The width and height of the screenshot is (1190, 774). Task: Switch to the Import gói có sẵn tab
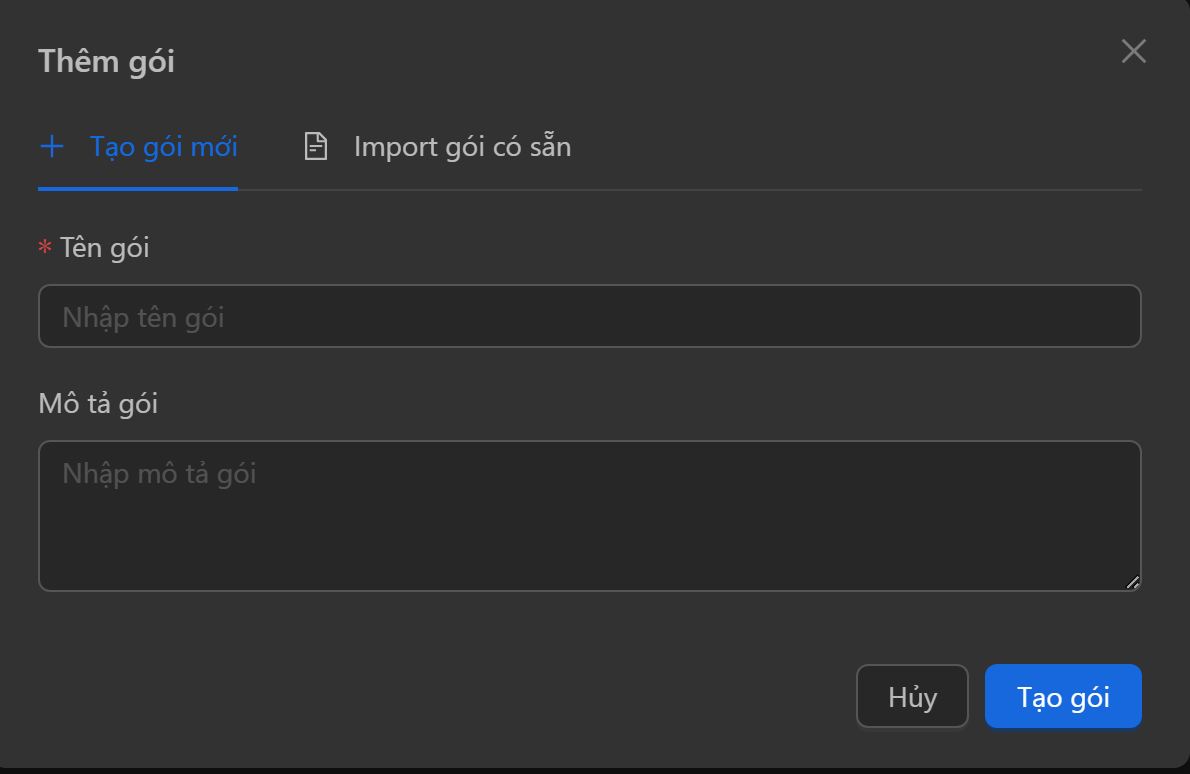[x=461, y=146]
